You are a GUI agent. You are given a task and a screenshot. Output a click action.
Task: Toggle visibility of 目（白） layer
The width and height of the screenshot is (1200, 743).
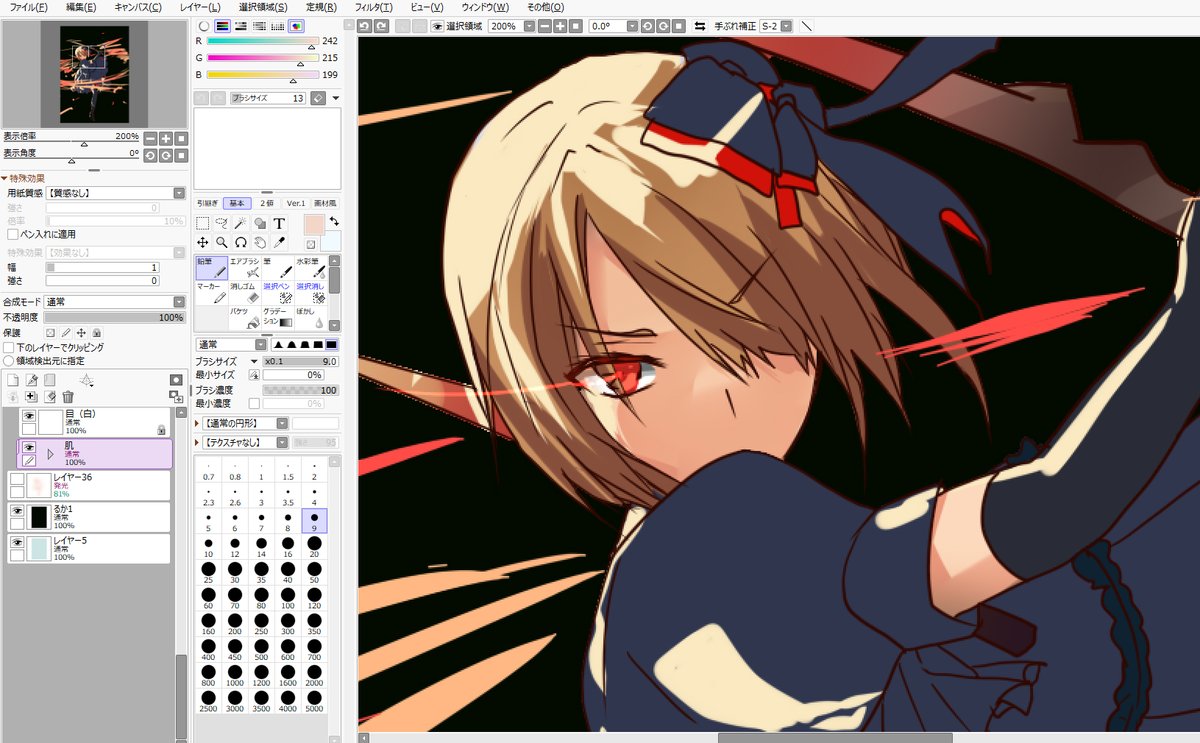(x=29, y=415)
